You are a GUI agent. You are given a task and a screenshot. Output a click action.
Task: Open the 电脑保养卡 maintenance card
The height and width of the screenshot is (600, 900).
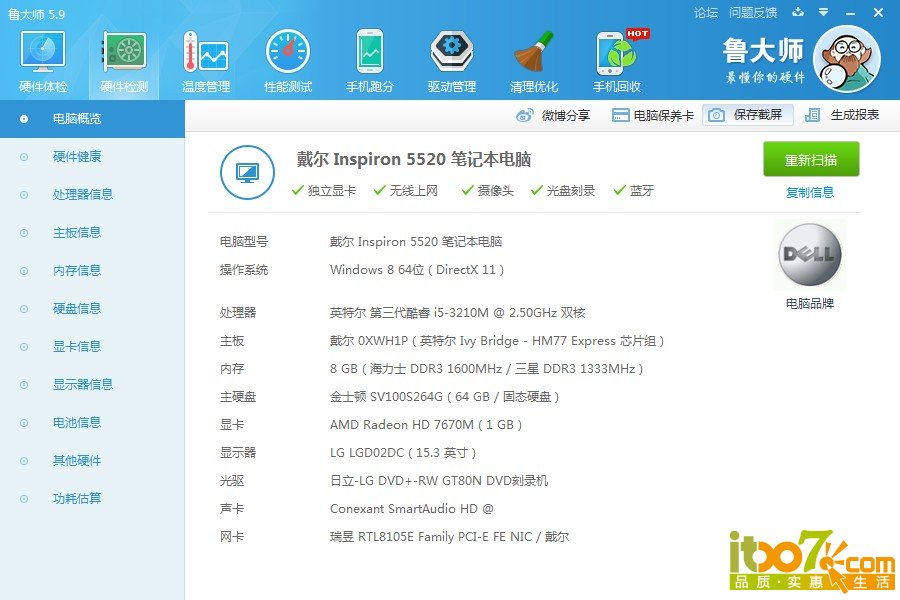point(653,115)
